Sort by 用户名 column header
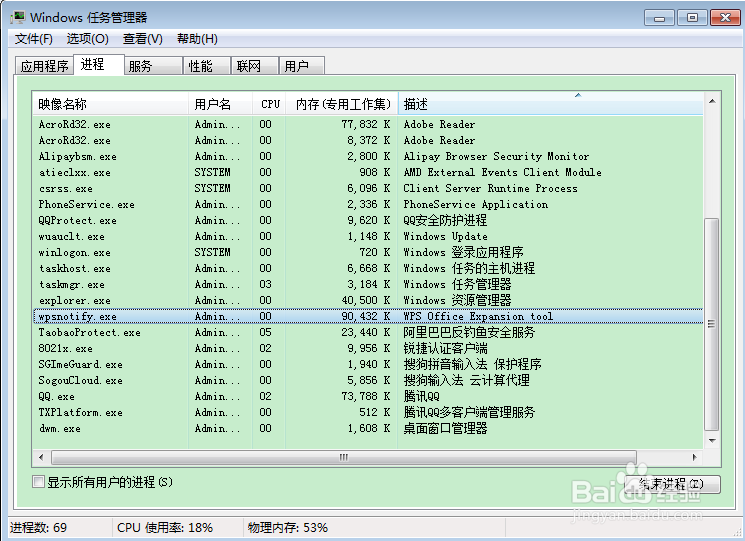The height and width of the screenshot is (541, 745). pos(220,104)
